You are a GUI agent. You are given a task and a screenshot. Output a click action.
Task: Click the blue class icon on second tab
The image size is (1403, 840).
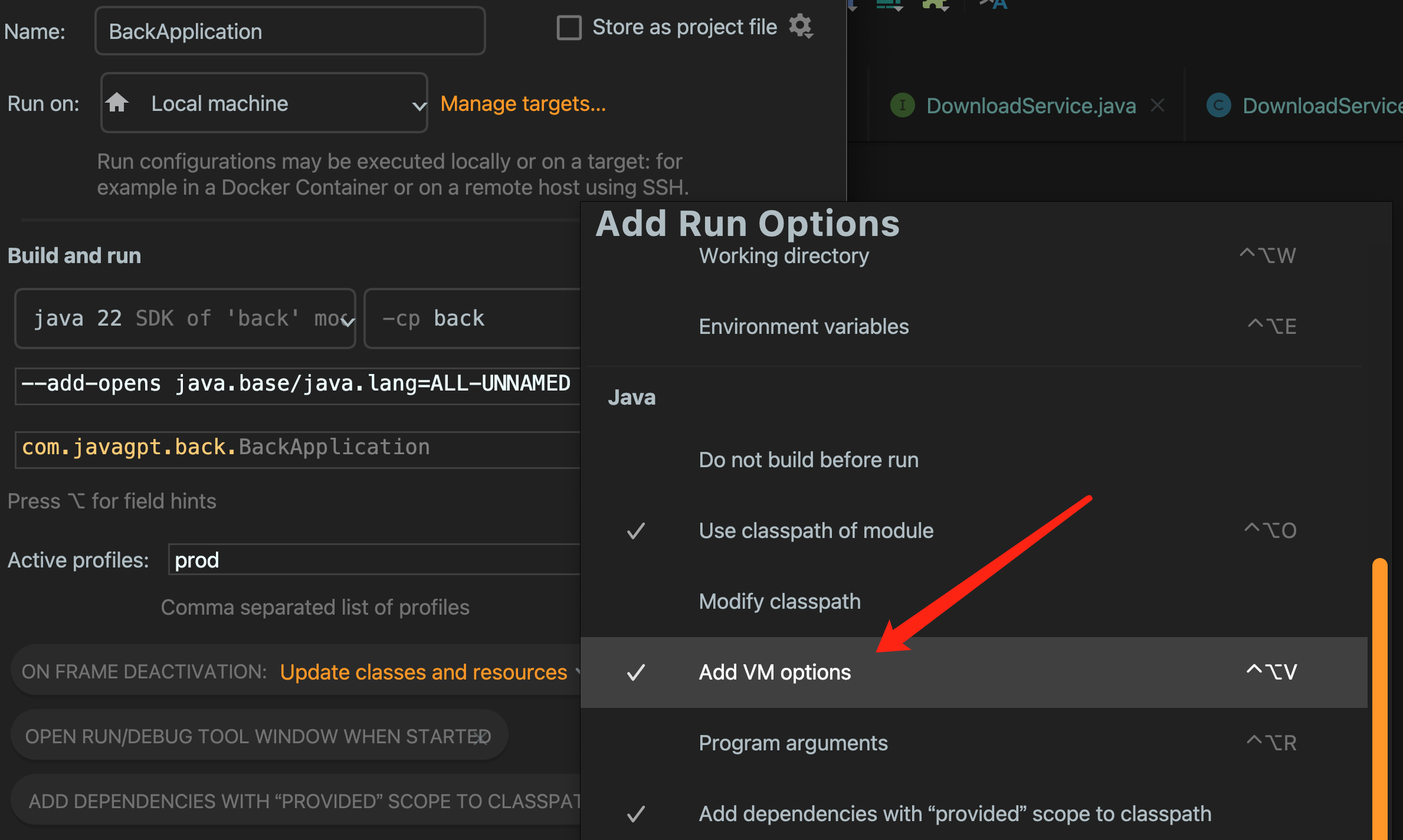(x=1218, y=106)
